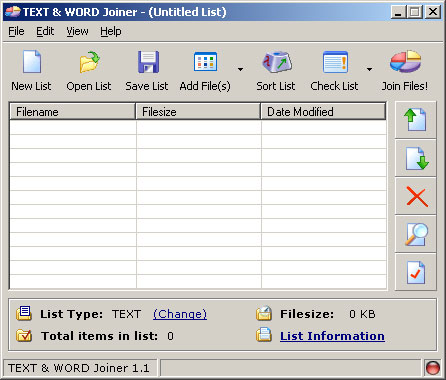This screenshot has height=380, width=446.
Task: Start joining with the Join Files! icon
Action: click(x=406, y=62)
